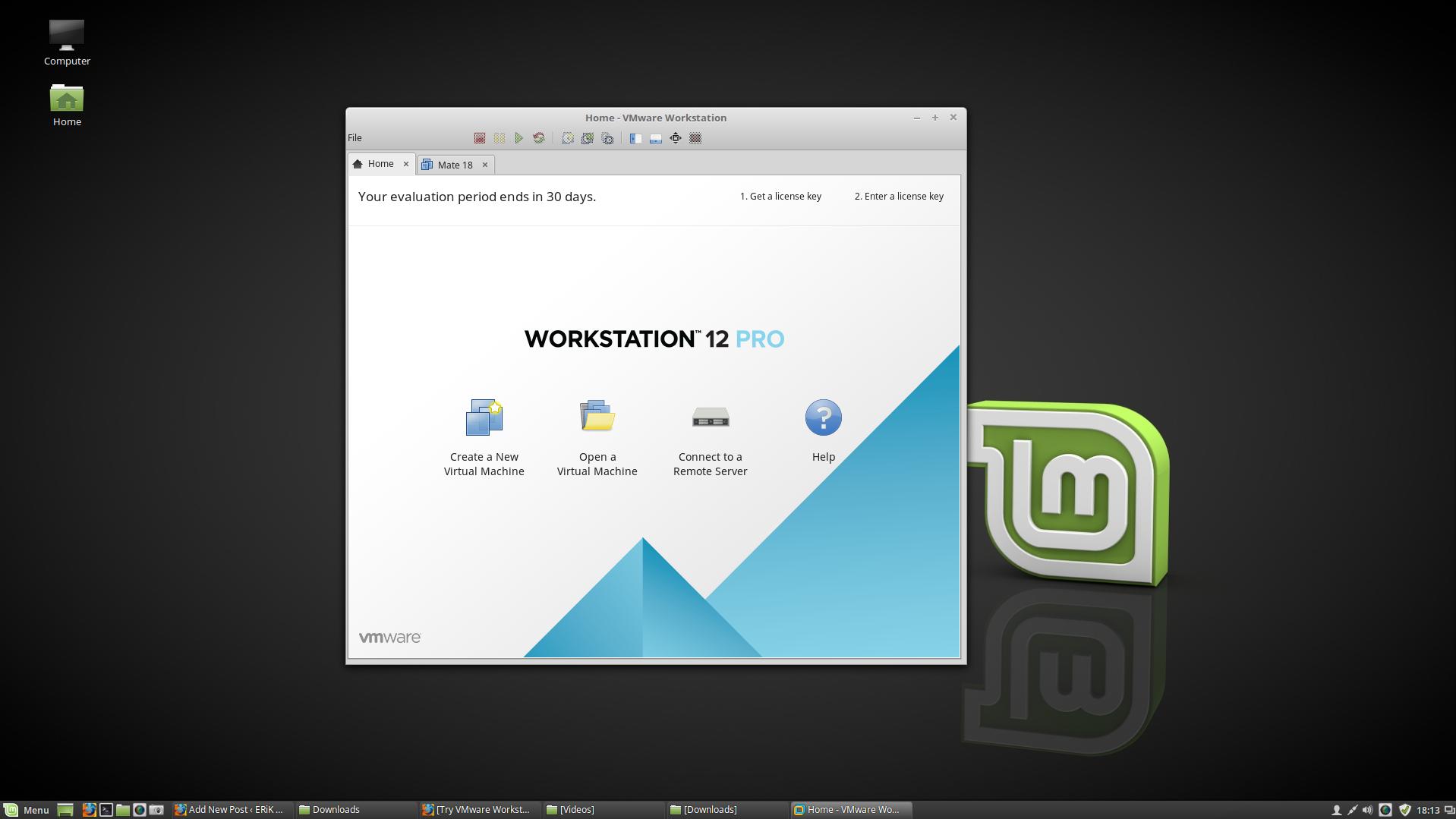1456x819 pixels.
Task: Click the Suspend (pause) toolbar icon
Action: (x=499, y=138)
